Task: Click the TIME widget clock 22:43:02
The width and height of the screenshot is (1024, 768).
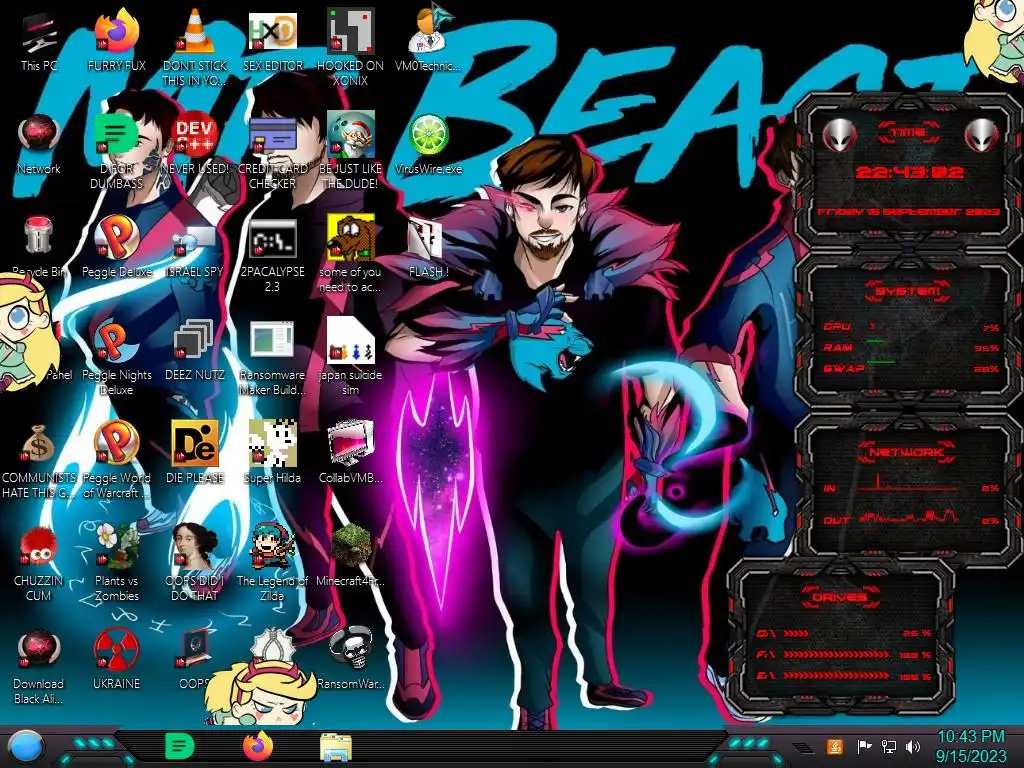Action: [x=909, y=172]
